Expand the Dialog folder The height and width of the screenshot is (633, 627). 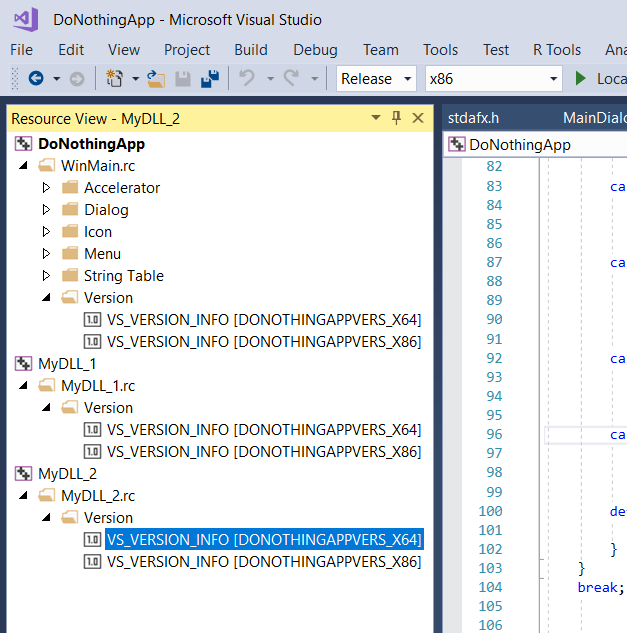click(46, 209)
